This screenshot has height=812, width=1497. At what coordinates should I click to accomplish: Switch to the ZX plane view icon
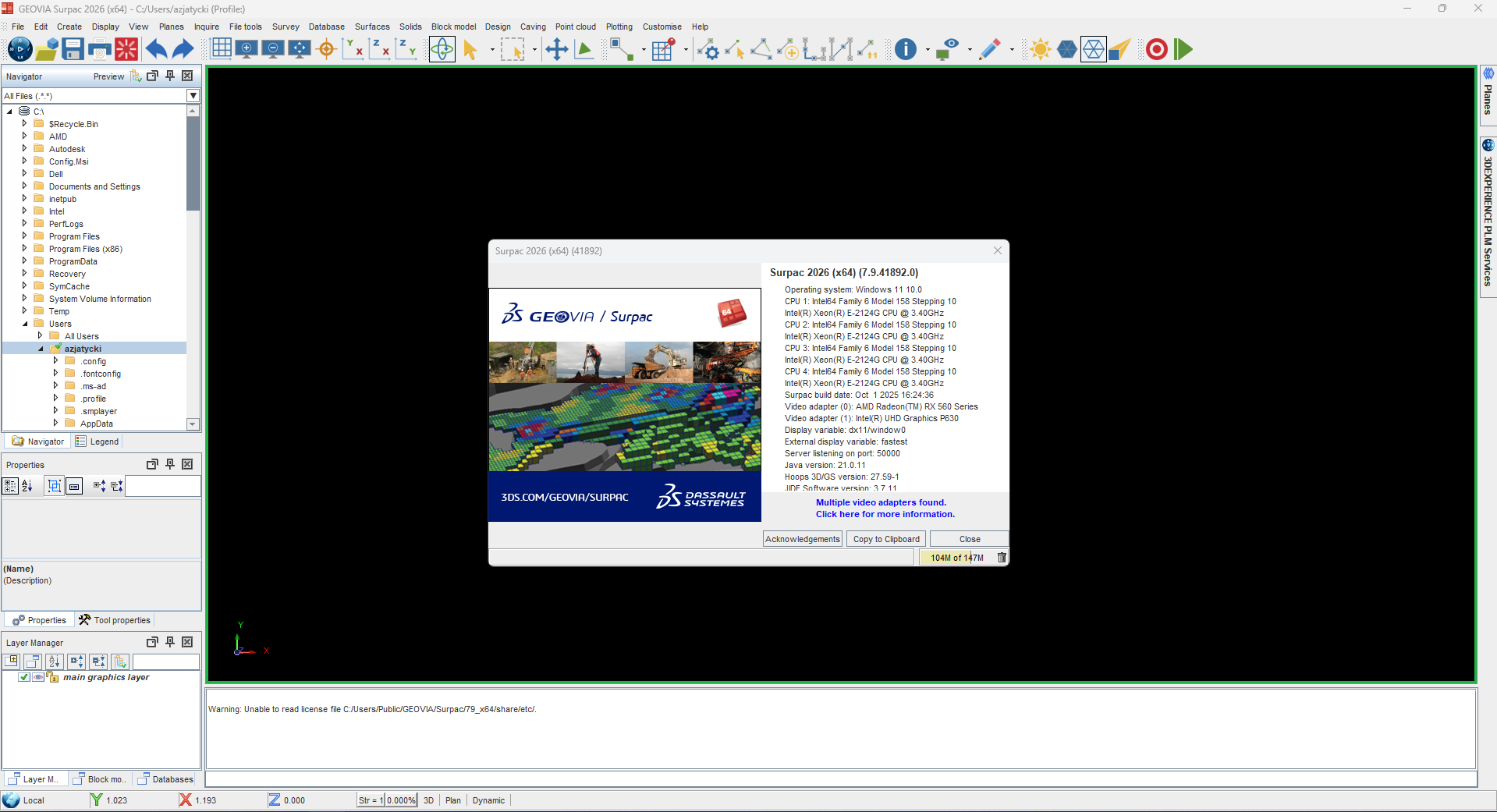(x=380, y=49)
